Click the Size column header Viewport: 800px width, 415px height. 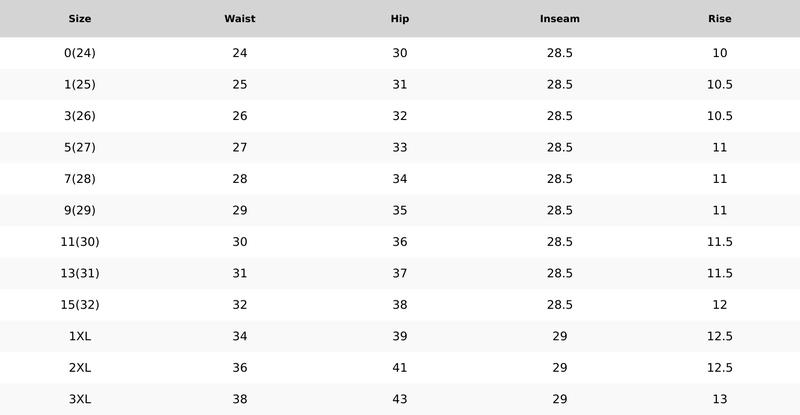(80, 19)
